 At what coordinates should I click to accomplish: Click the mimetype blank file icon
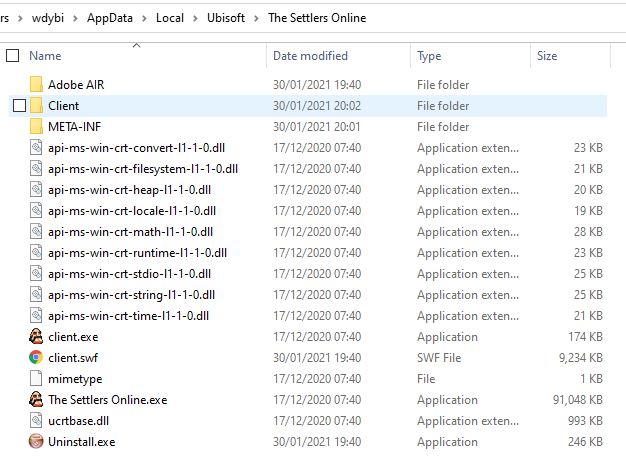pyautogui.click(x=36, y=379)
